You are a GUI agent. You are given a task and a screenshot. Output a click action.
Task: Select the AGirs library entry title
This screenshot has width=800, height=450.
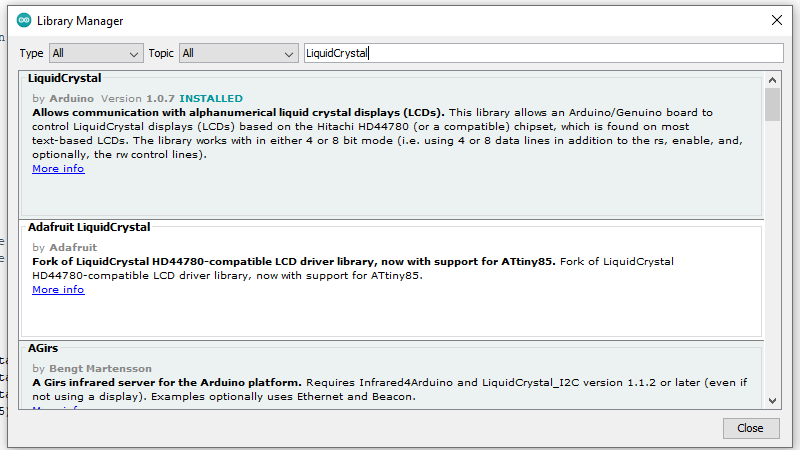pyautogui.click(x=43, y=348)
